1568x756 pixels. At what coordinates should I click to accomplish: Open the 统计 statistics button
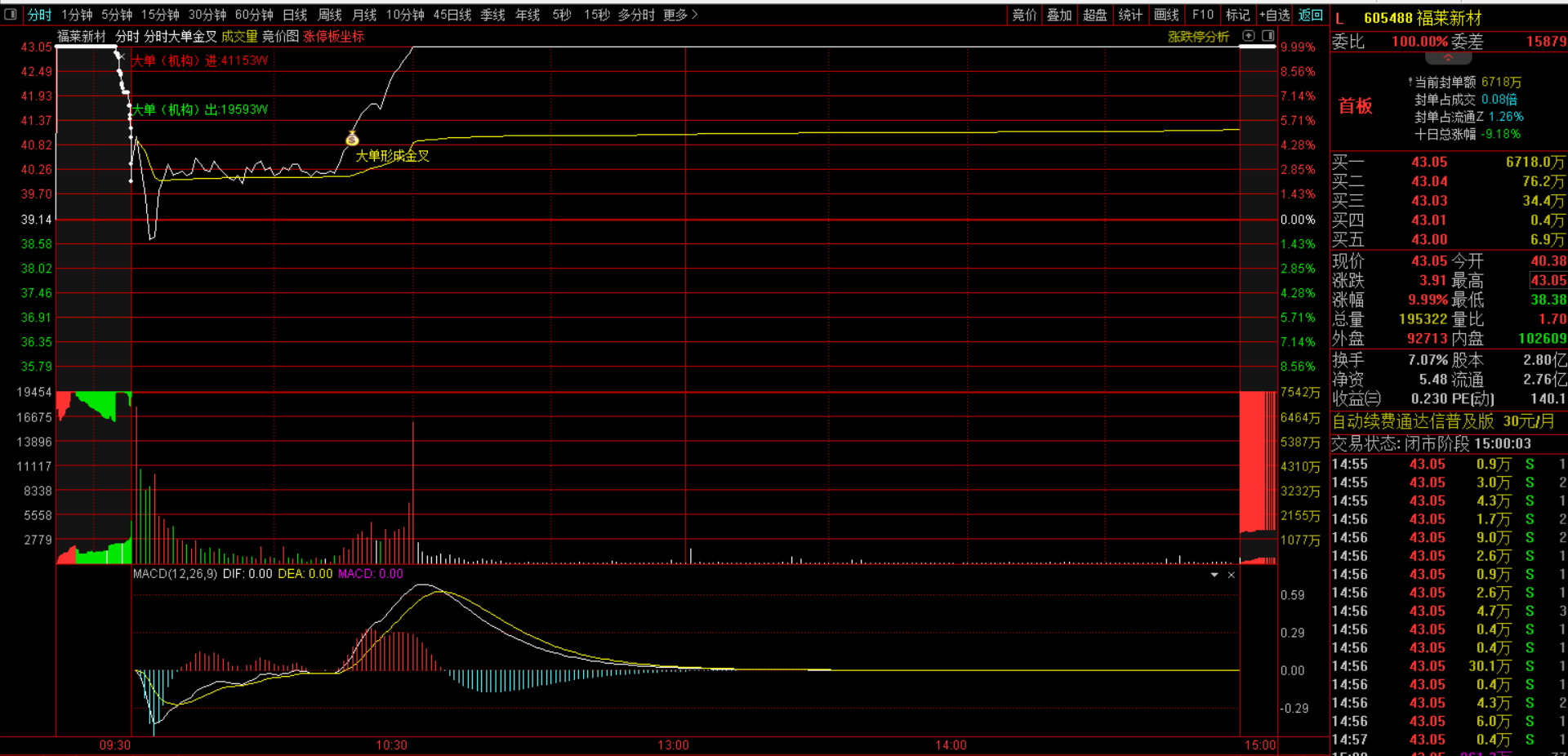[x=1130, y=15]
